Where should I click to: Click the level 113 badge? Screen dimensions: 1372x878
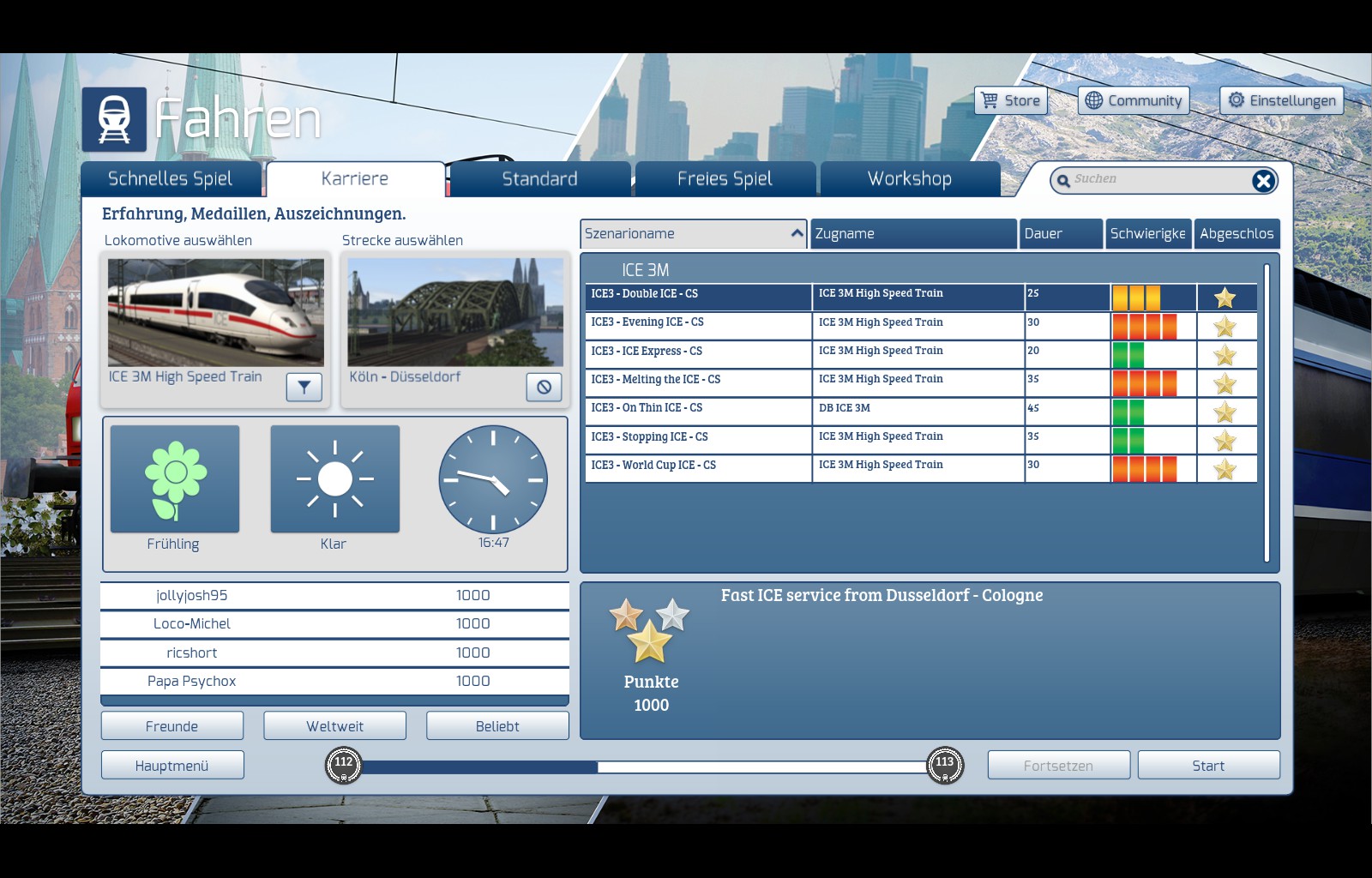945,765
